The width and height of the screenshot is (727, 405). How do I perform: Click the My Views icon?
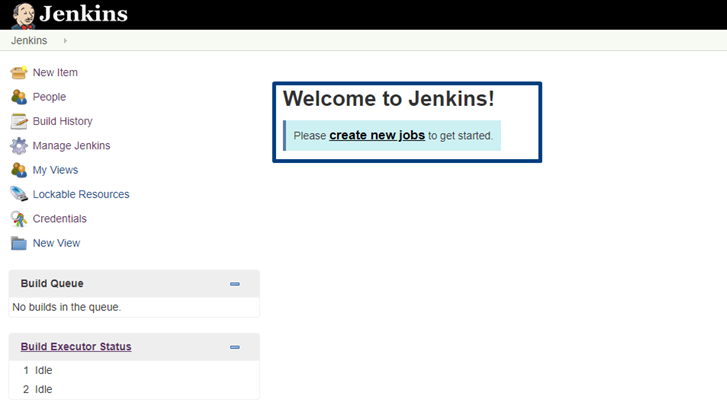pyautogui.click(x=19, y=170)
